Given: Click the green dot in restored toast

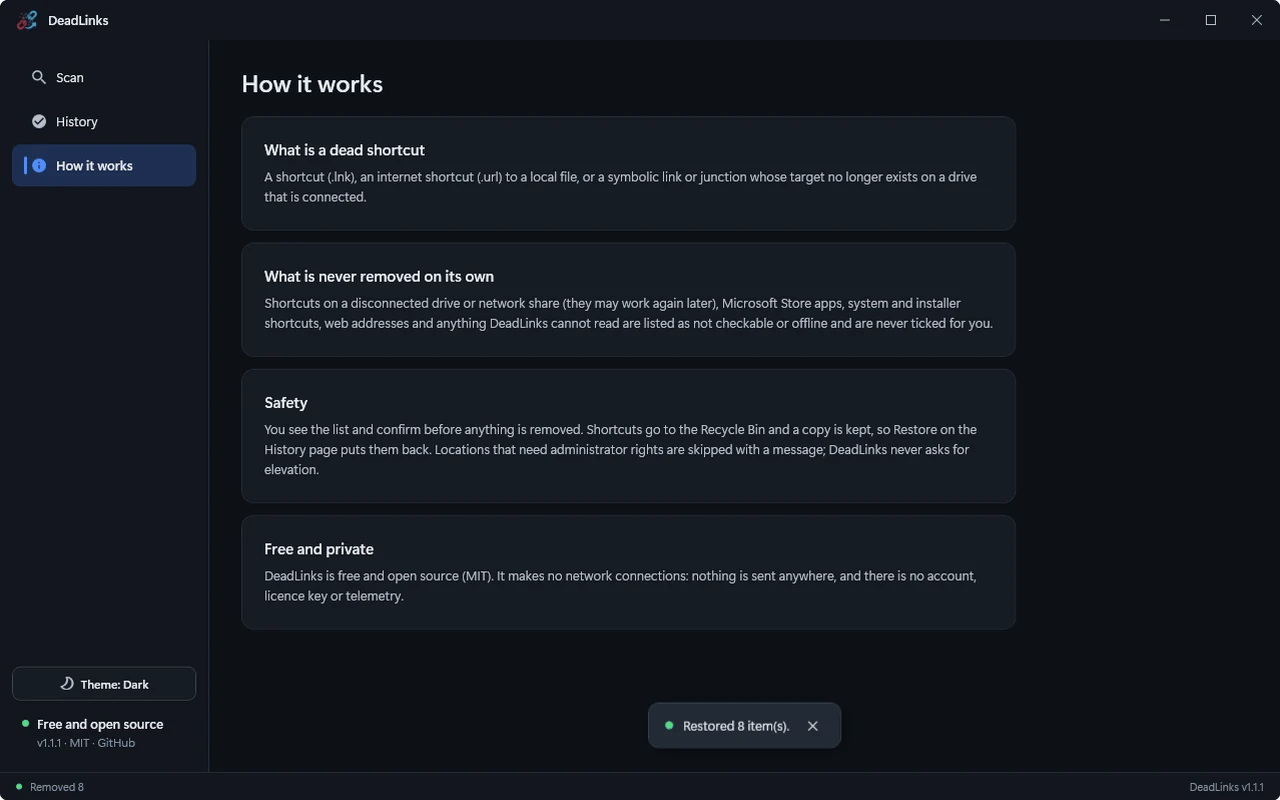Looking at the screenshot, I should coord(669,726).
